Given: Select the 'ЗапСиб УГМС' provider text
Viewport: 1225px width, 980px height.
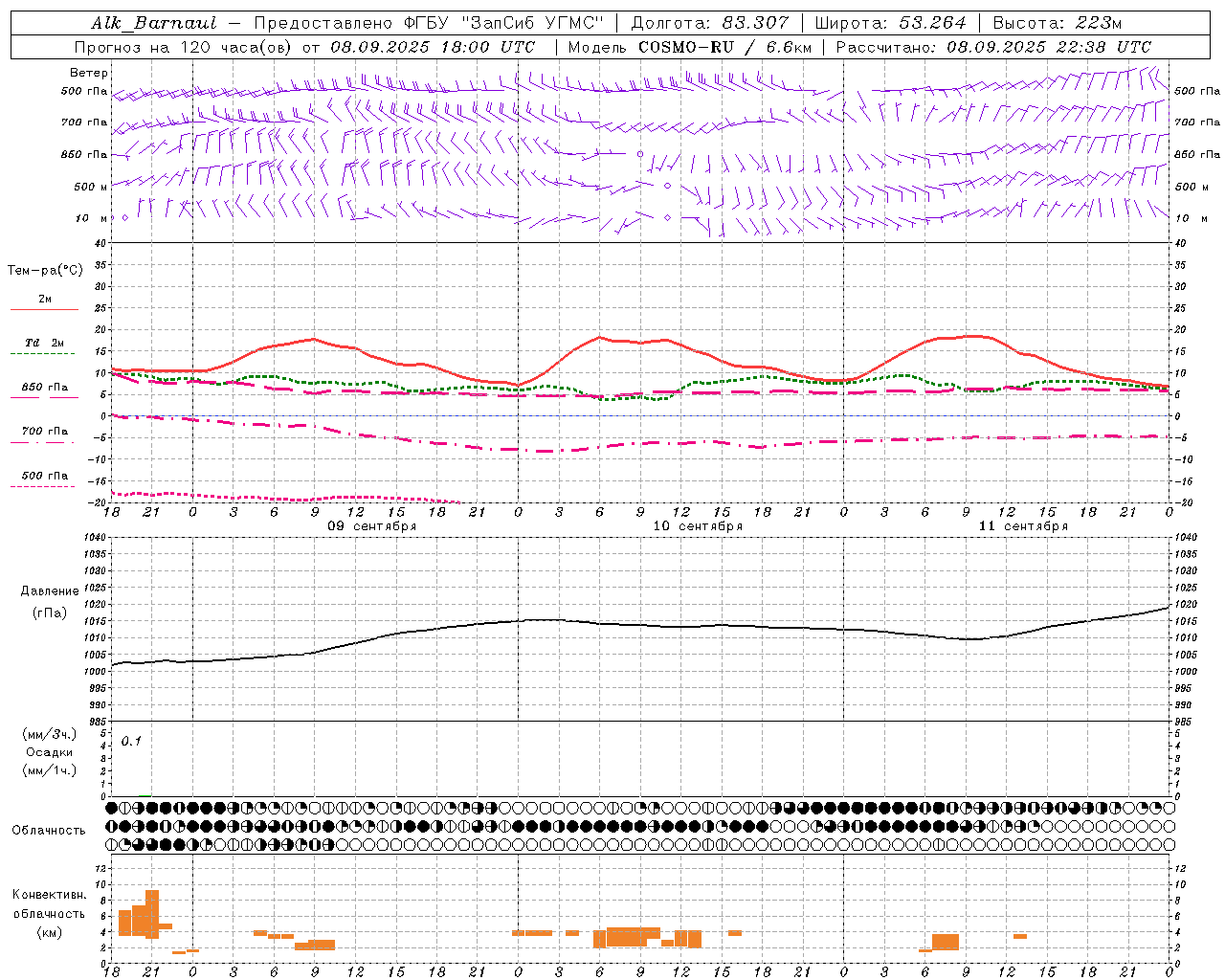Looking at the screenshot, I should [531, 23].
